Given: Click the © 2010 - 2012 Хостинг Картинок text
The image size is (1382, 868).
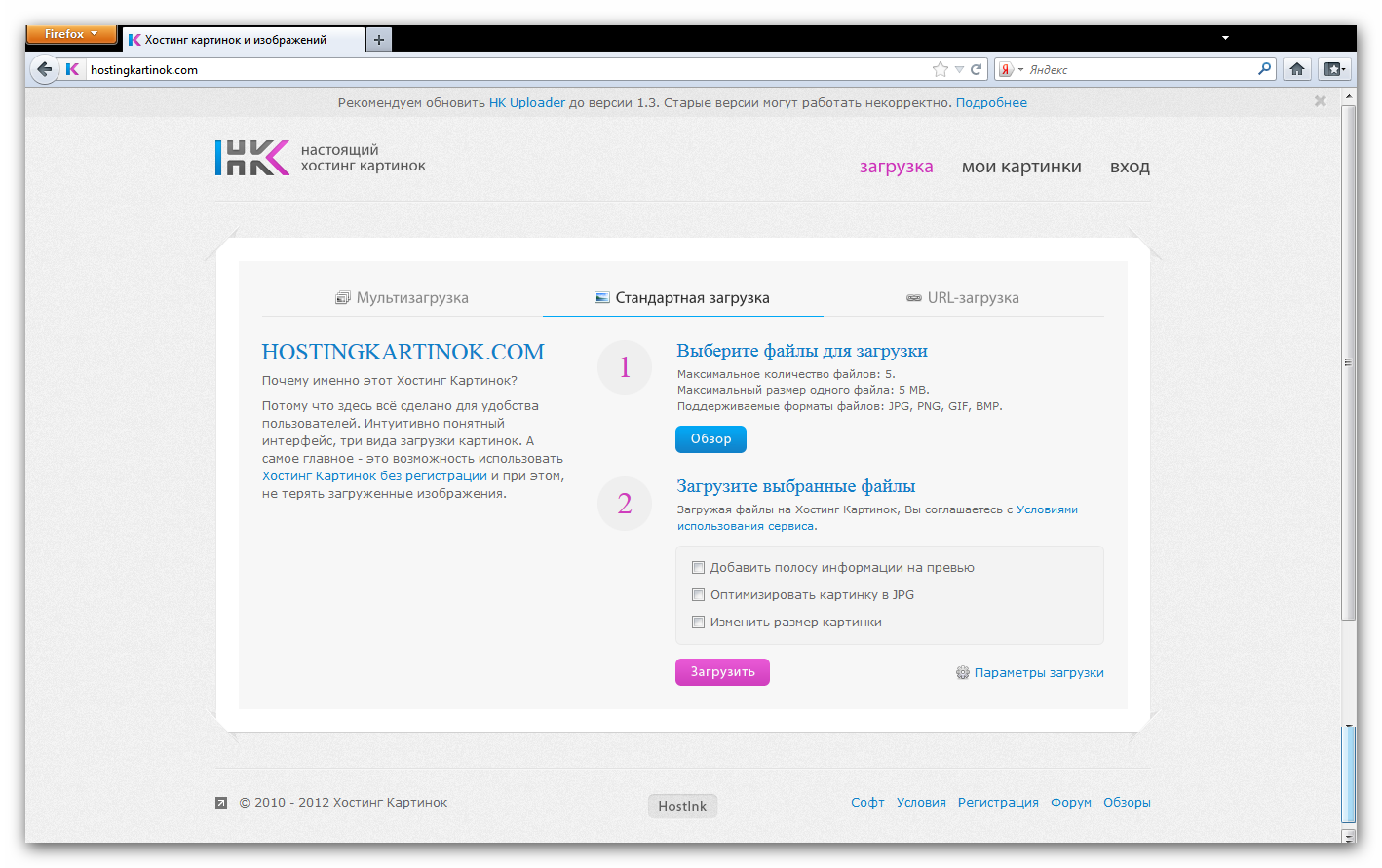Looking at the screenshot, I should click(343, 803).
